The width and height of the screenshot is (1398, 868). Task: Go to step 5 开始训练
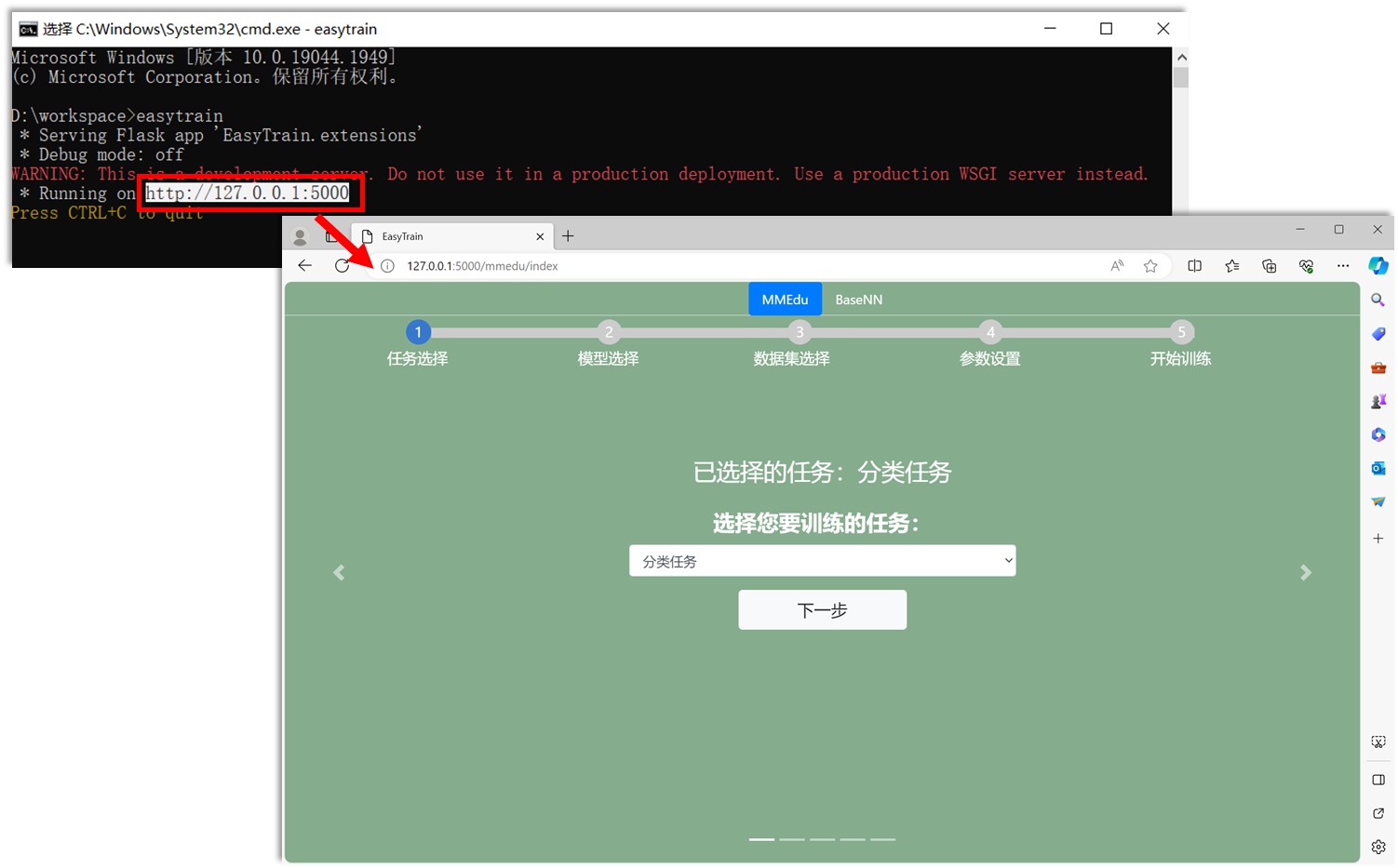point(1181,332)
